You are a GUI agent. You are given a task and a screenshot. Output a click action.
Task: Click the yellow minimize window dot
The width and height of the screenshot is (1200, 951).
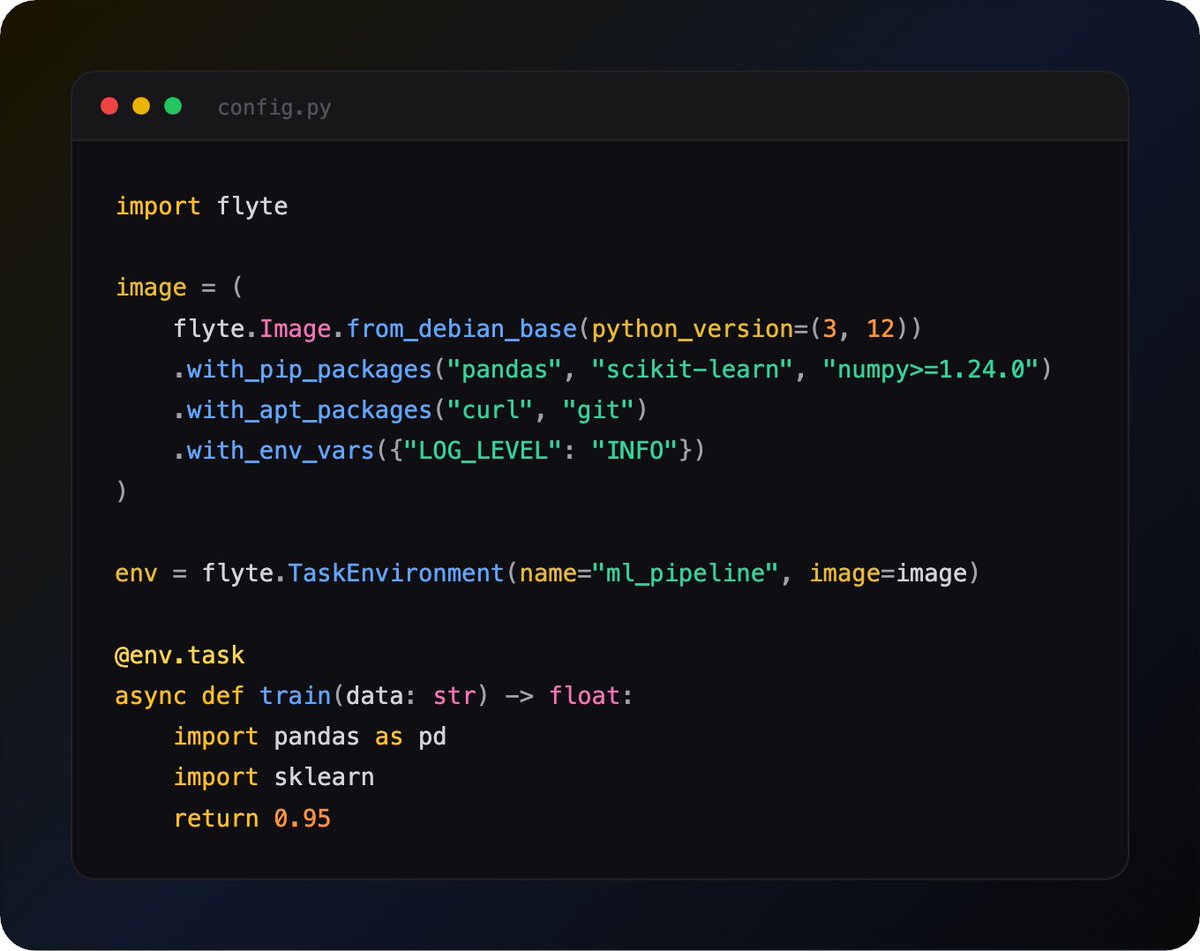click(141, 106)
